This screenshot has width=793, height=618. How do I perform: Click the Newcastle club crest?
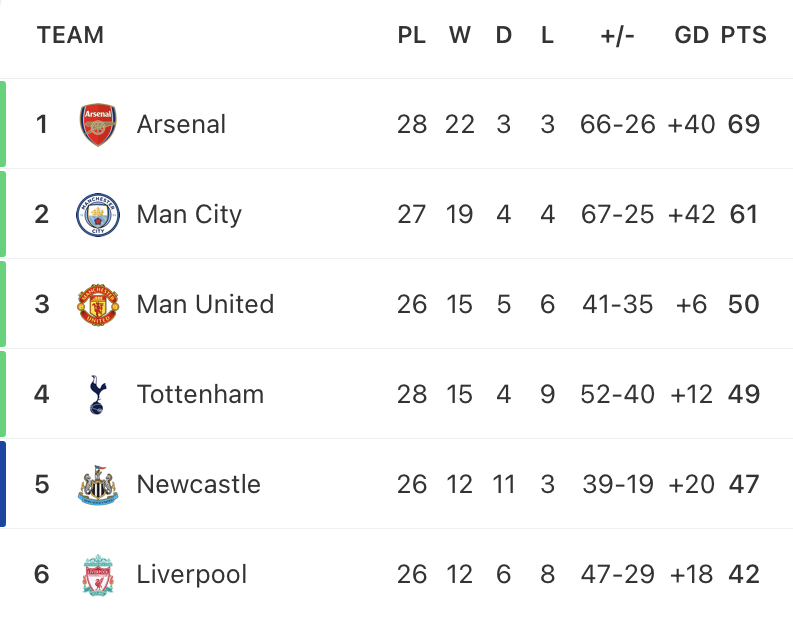pyautogui.click(x=98, y=485)
